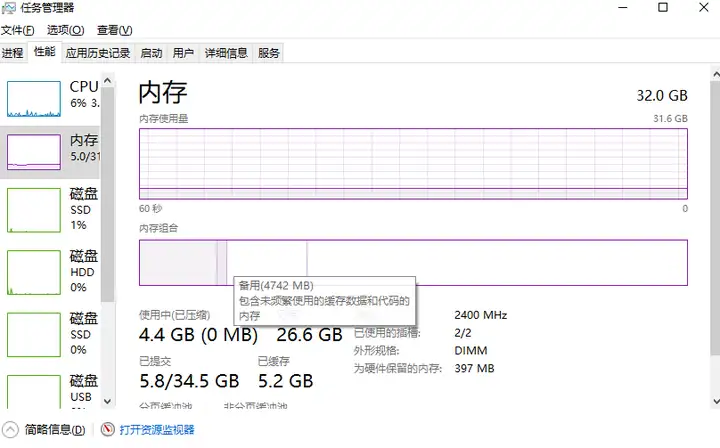This screenshot has width=720, height=448.
Task: Click the Task Manager app icon
Action: click(x=10, y=9)
